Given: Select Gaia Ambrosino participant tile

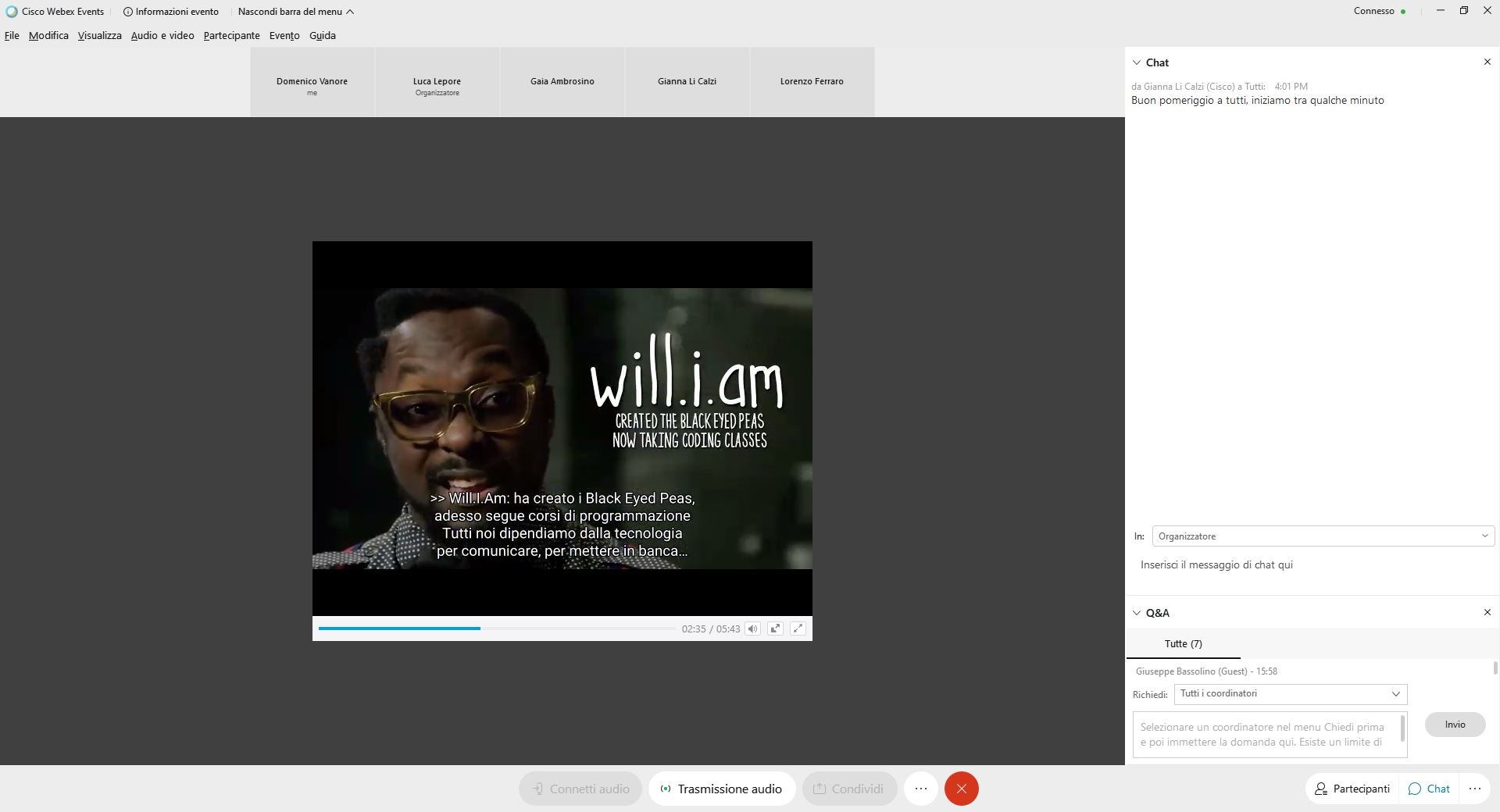Looking at the screenshot, I should (562, 82).
